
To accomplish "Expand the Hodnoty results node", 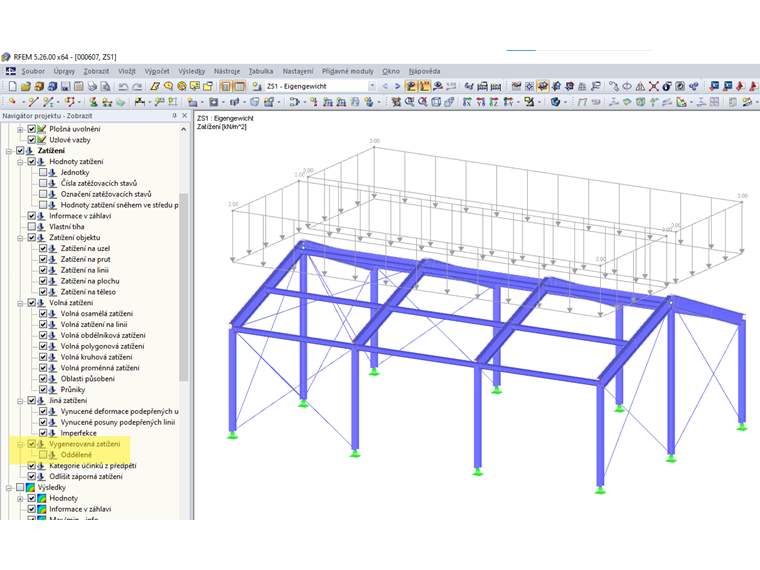I will click(20, 498).
